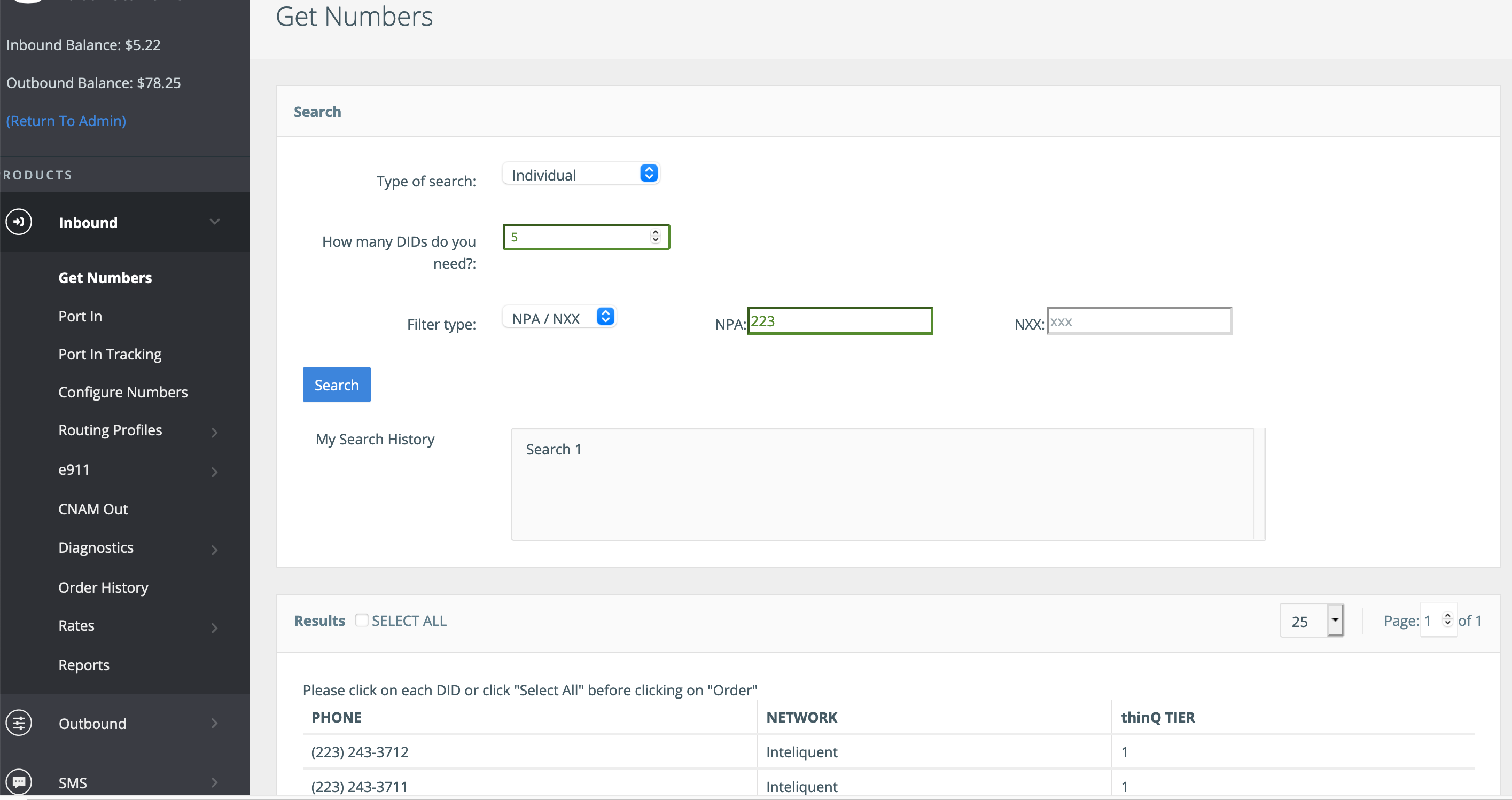Click the DIDs quantity field showing 5
This screenshot has height=800, width=1512.
(587, 237)
